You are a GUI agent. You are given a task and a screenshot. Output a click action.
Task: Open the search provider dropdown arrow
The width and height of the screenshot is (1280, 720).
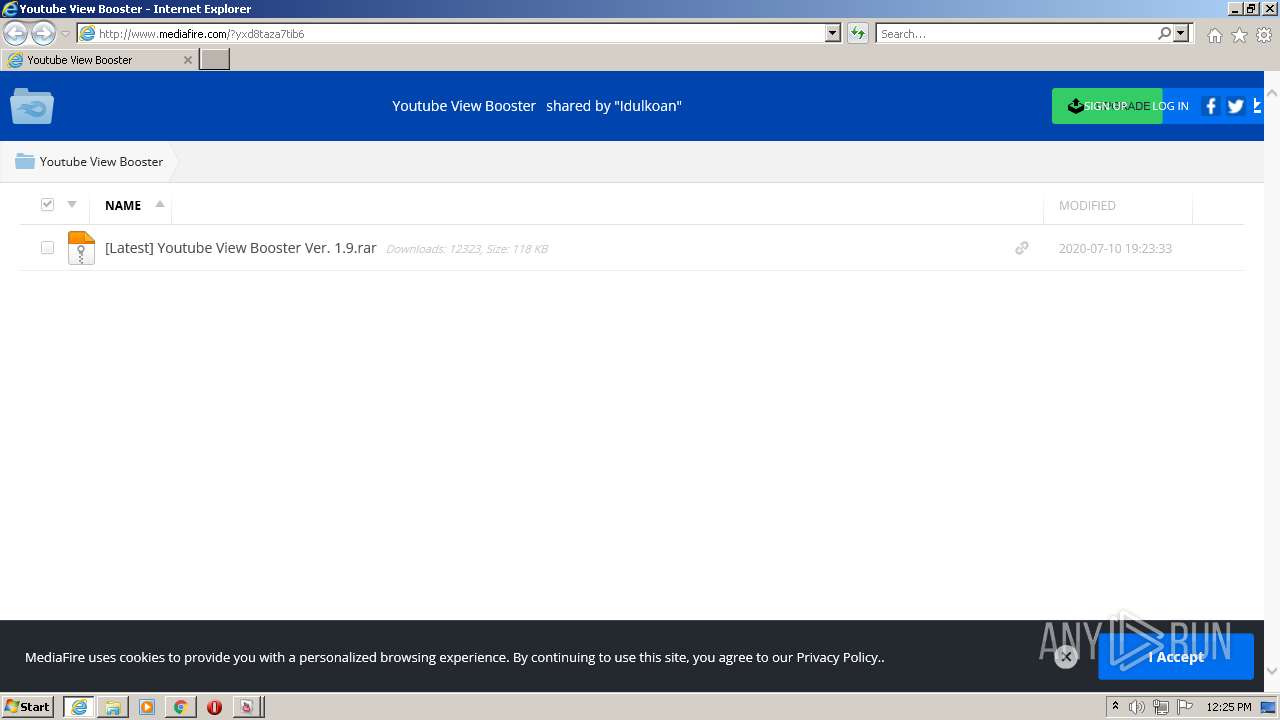tap(1181, 33)
